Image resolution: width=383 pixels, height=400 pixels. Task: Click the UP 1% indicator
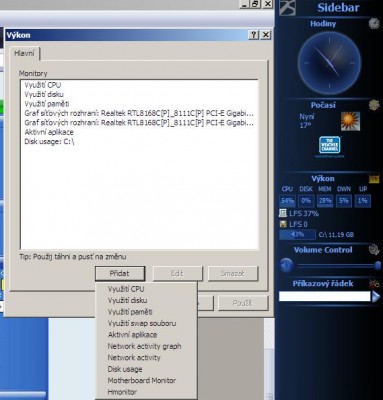tap(363, 201)
